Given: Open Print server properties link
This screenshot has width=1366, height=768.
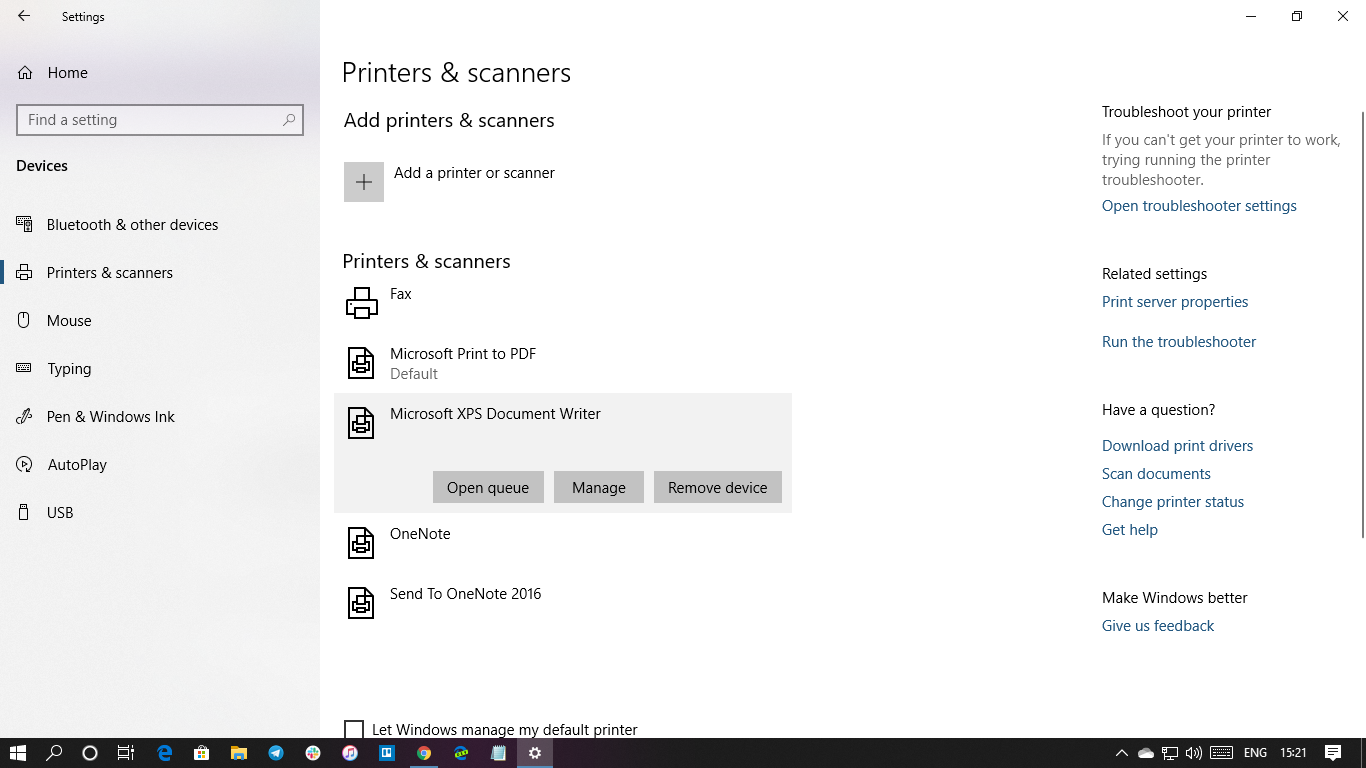Looking at the screenshot, I should pyautogui.click(x=1174, y=301).
